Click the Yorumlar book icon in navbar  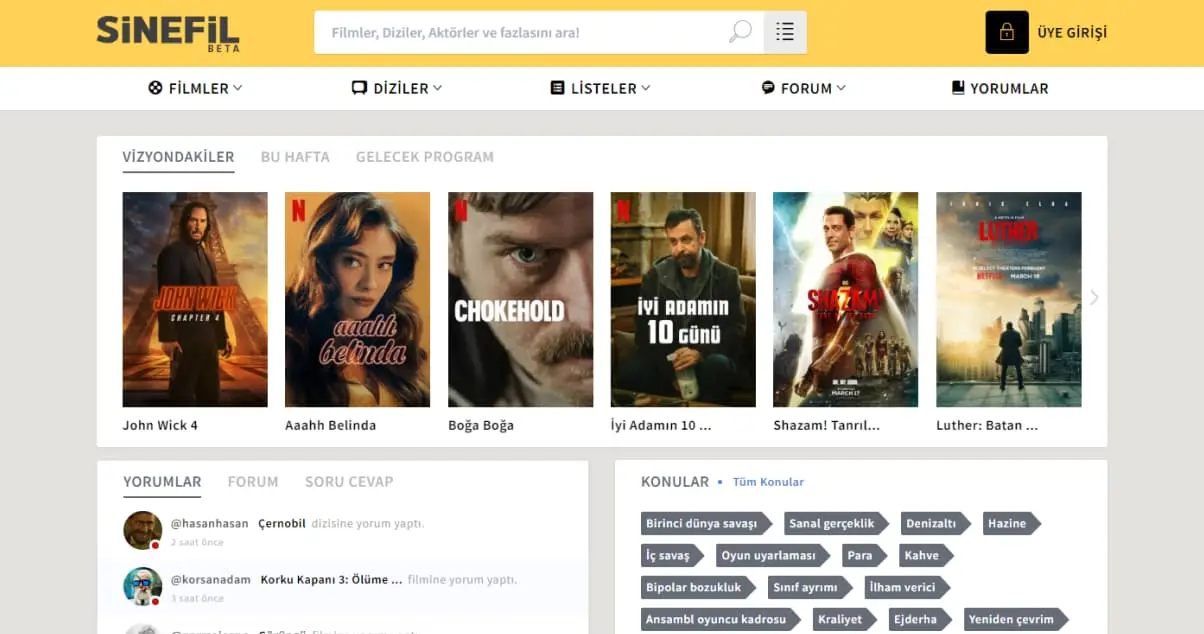[958, 88]
